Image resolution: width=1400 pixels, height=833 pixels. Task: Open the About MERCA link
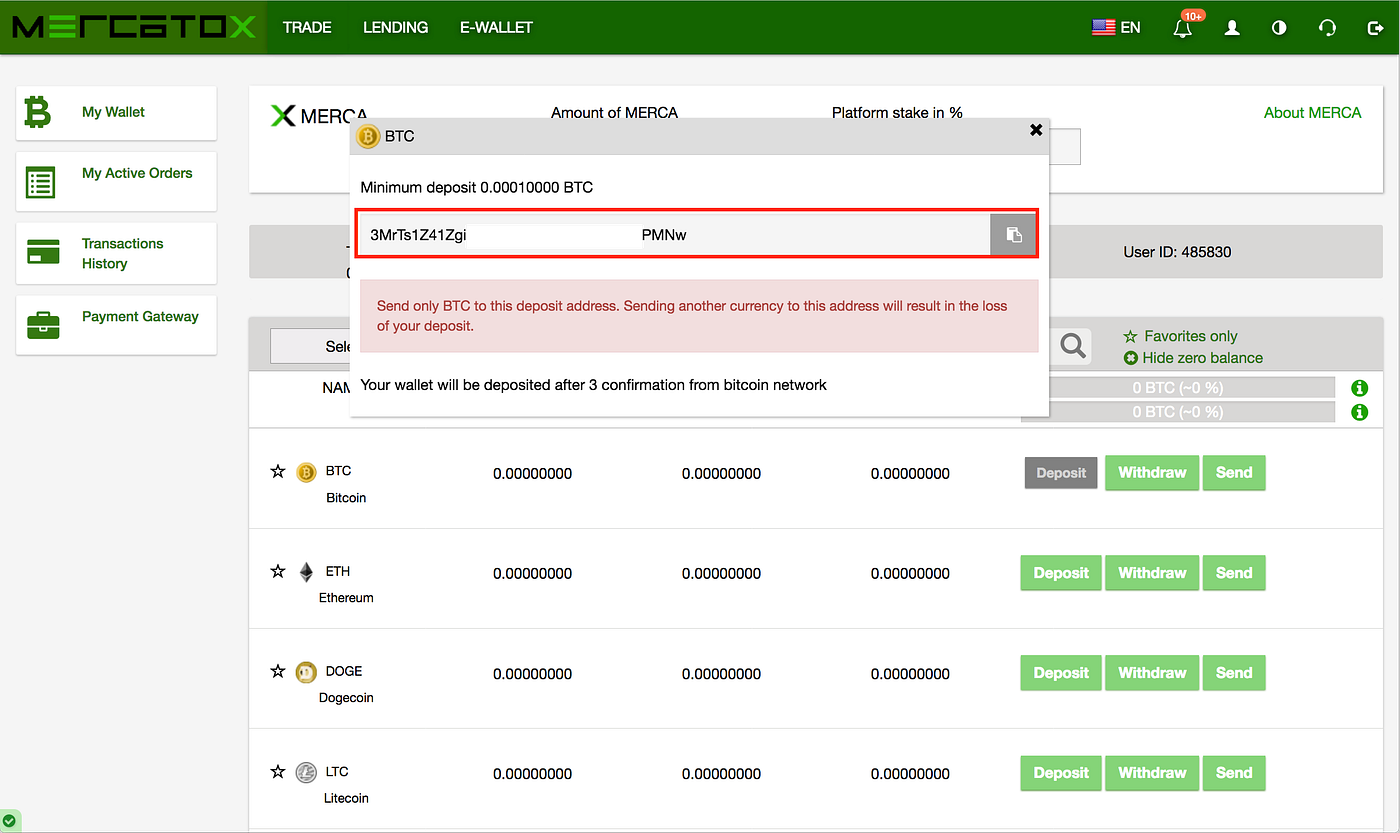point(1312,112)
